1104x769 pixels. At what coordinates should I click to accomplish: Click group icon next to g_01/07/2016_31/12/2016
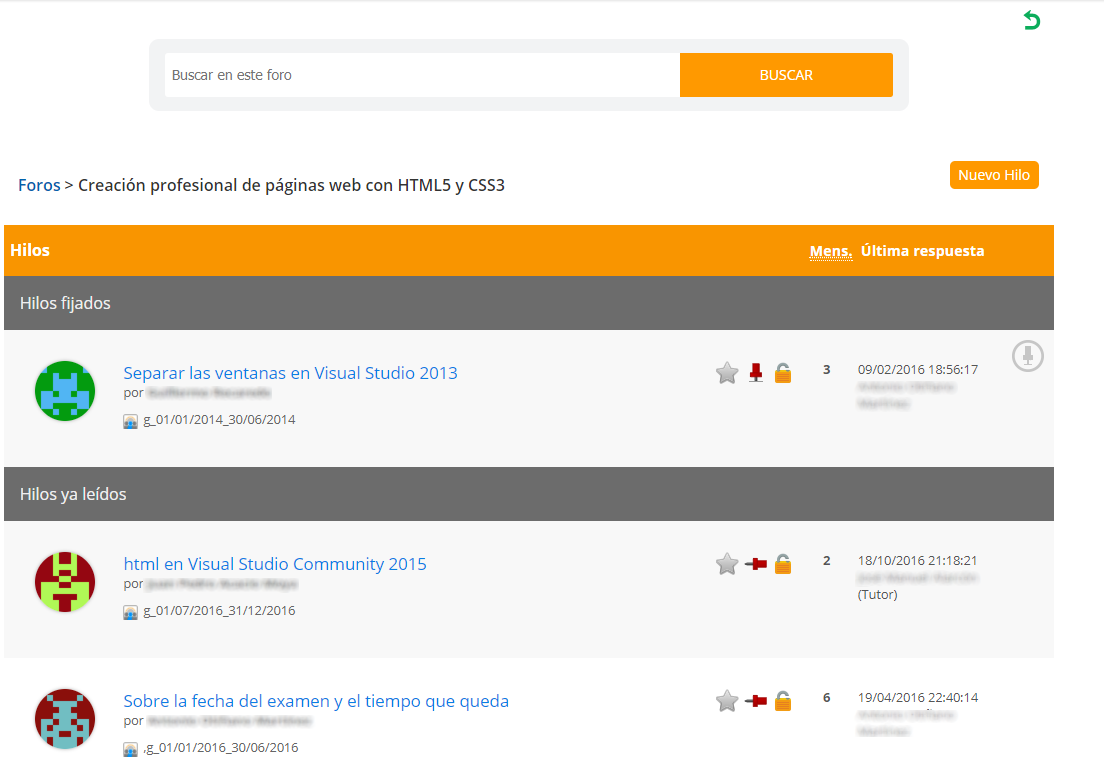(130, 612)
